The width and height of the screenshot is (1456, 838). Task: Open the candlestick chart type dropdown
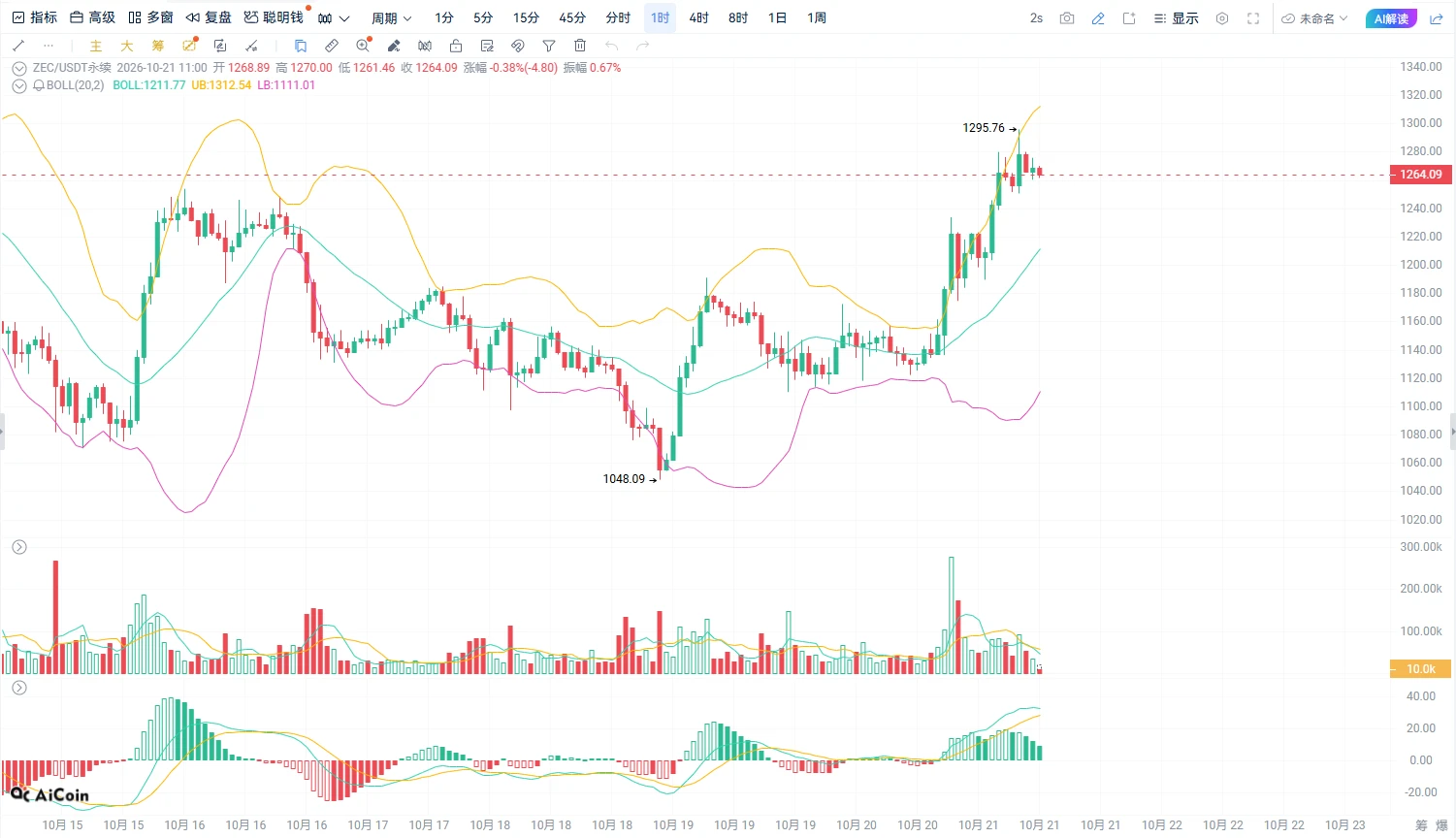coord(333,18)
